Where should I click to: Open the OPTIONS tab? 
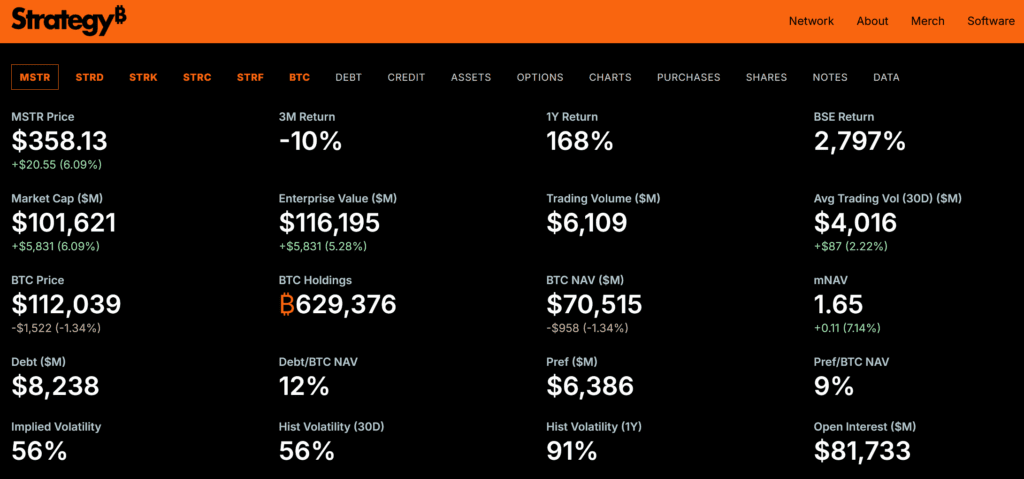pos(540,77)
